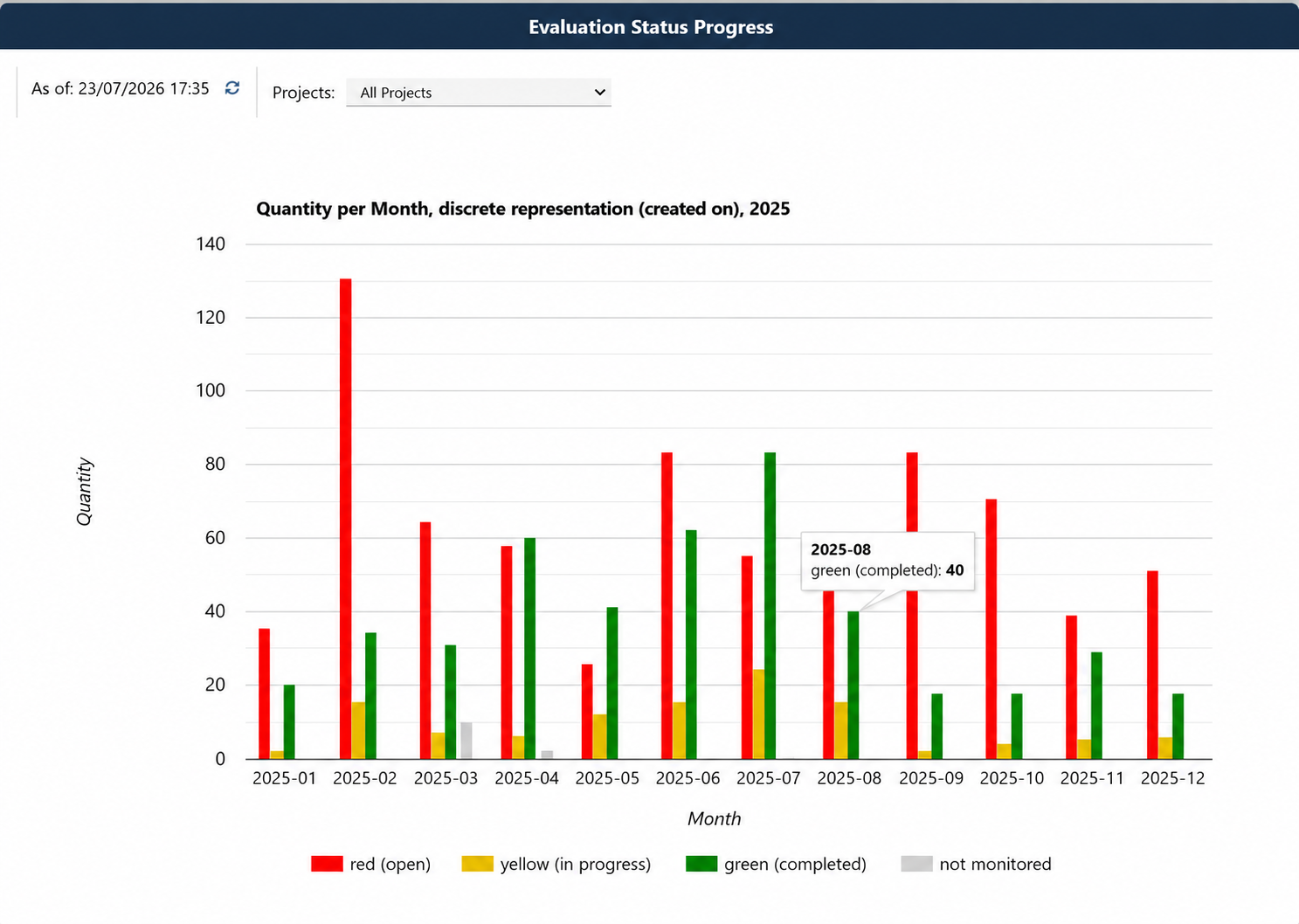1299x924 pixels.
Task: Toggle the green (completed) legend swatch
Action: (x=701, y=864)
